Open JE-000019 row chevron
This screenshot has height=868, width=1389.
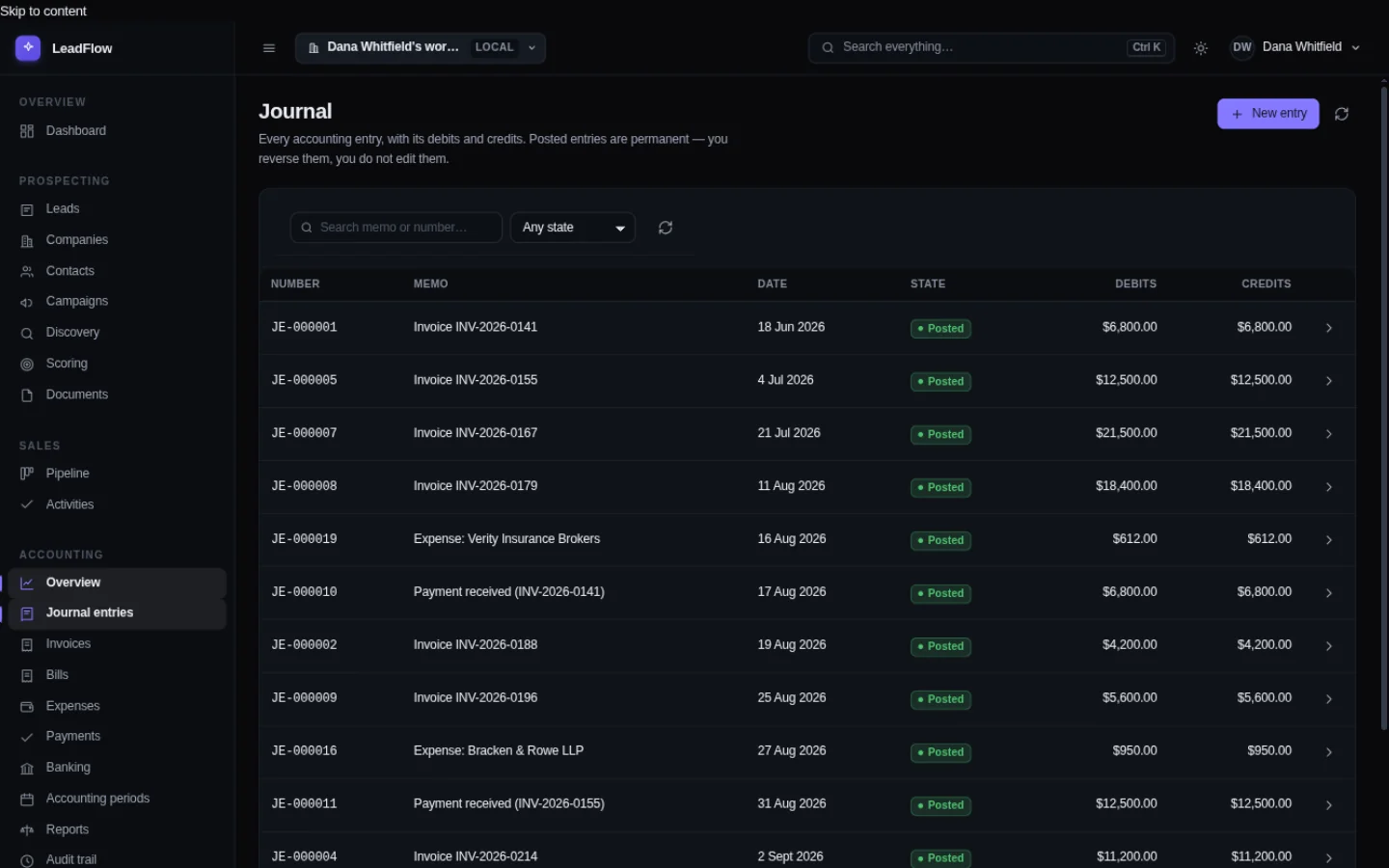click(1329, 540)
